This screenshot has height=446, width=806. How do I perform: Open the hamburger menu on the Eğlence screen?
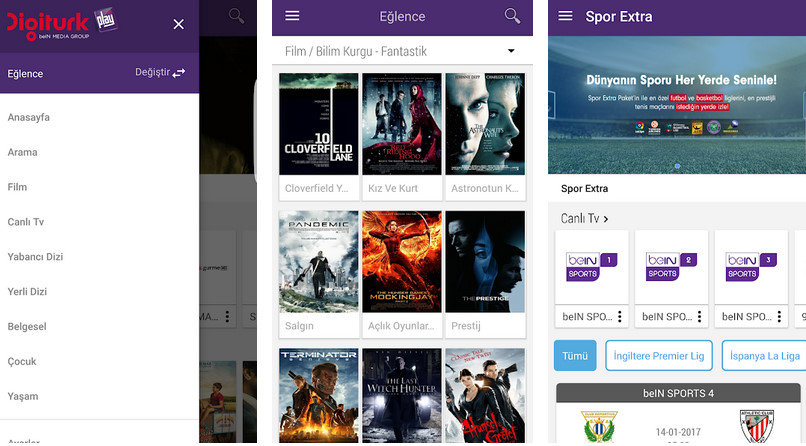coord(292,16)
